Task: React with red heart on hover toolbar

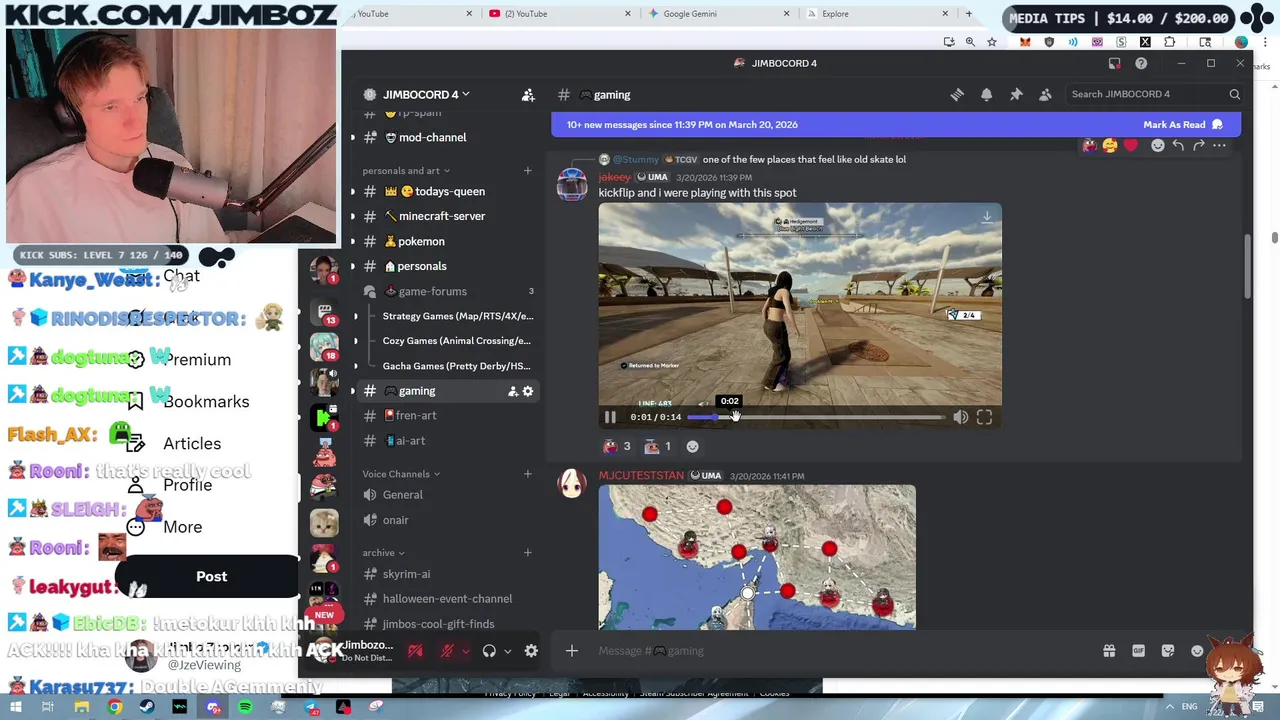Action: tap(1130, 146)
